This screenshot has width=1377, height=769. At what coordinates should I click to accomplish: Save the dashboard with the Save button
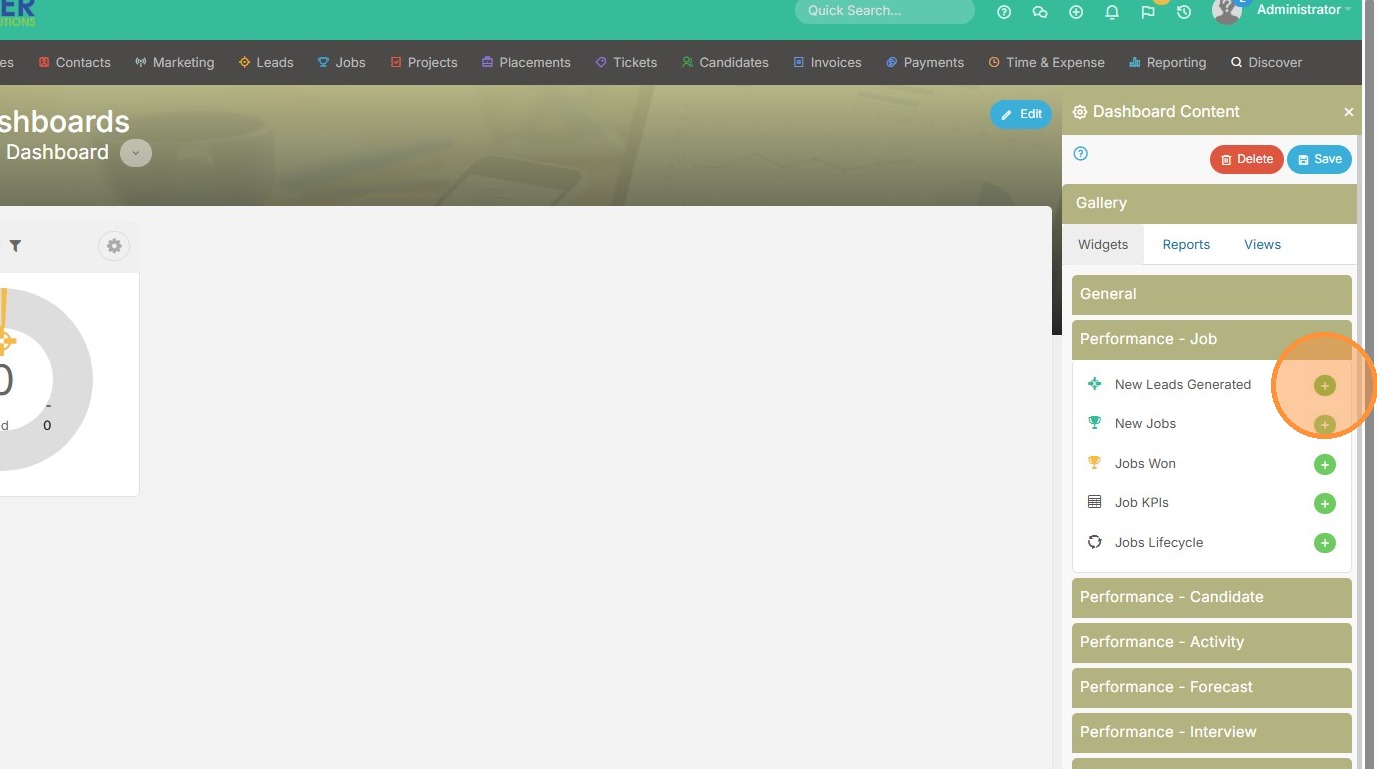pos(1319,159)
